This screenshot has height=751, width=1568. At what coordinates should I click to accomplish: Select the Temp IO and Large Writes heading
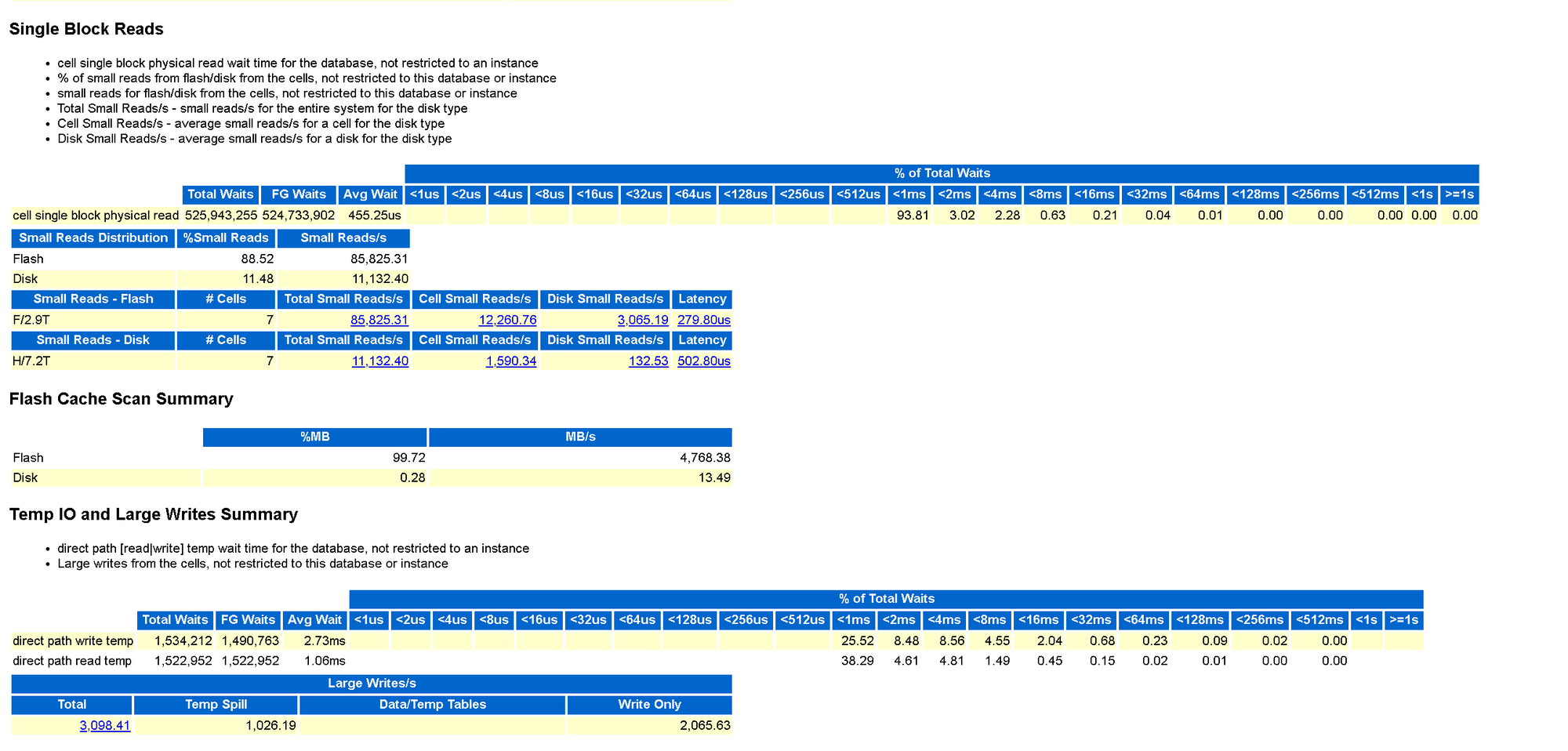tap(153, 514)
